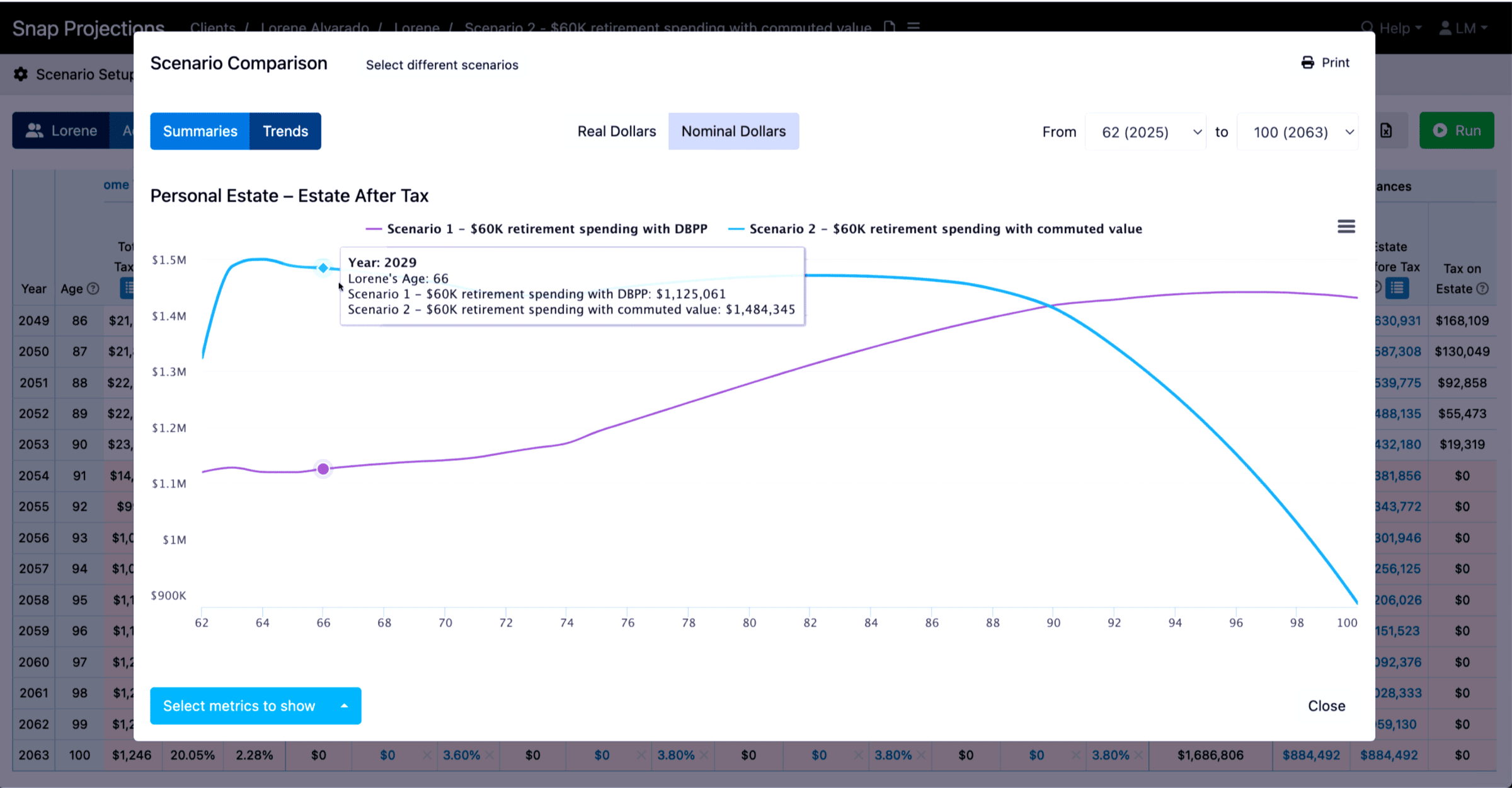The image size is (1512, 788).
Task: Click the Age help question icon
Action: coord(93,289)
